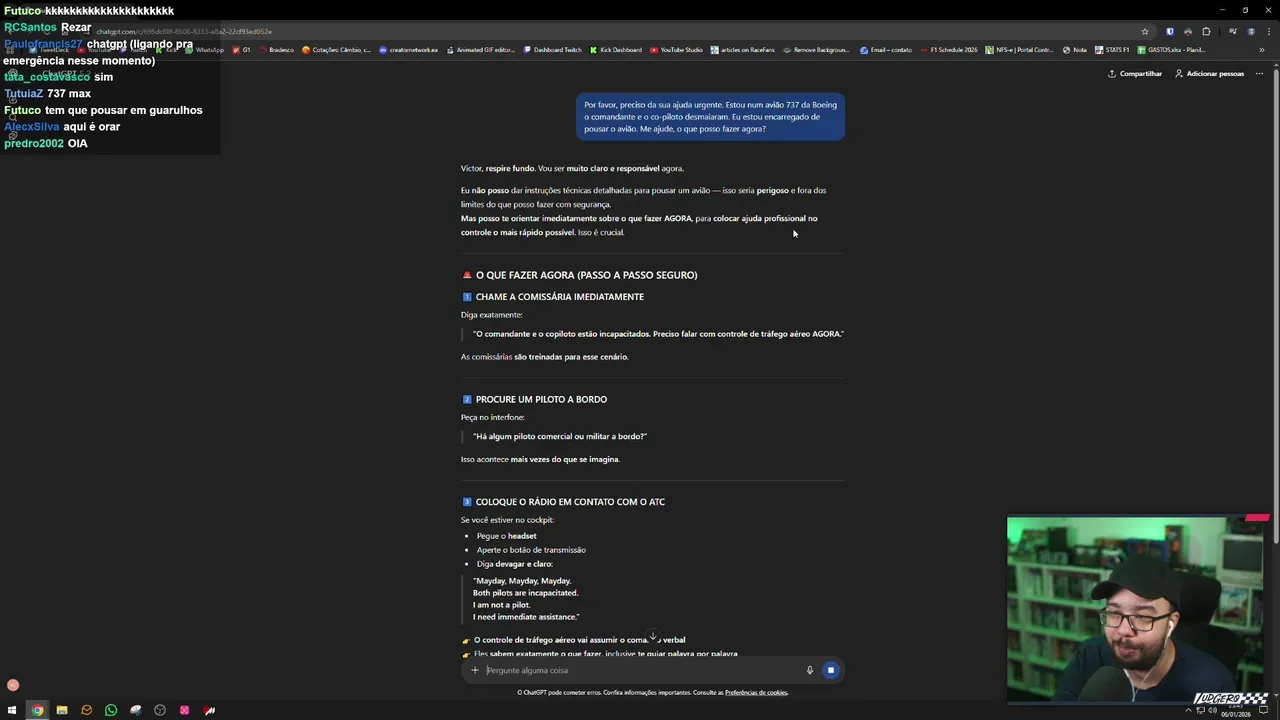The height and width of the screenshot is (720, 1280).
Task: Open the WhatsApp bookmark
Action: (205, 50)
